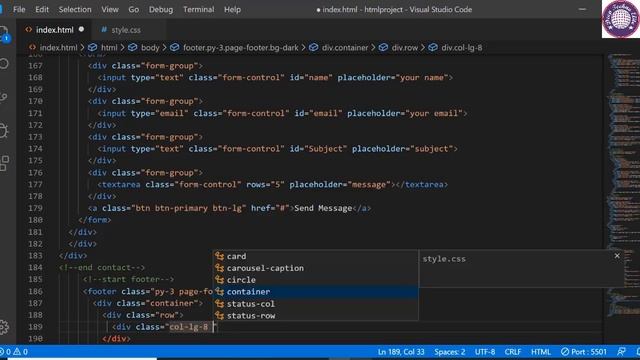Click Ln 189, Col 33 in status bar
This screenshot has height=360, width=640.
pyautogui.click(x=401, y=352)
